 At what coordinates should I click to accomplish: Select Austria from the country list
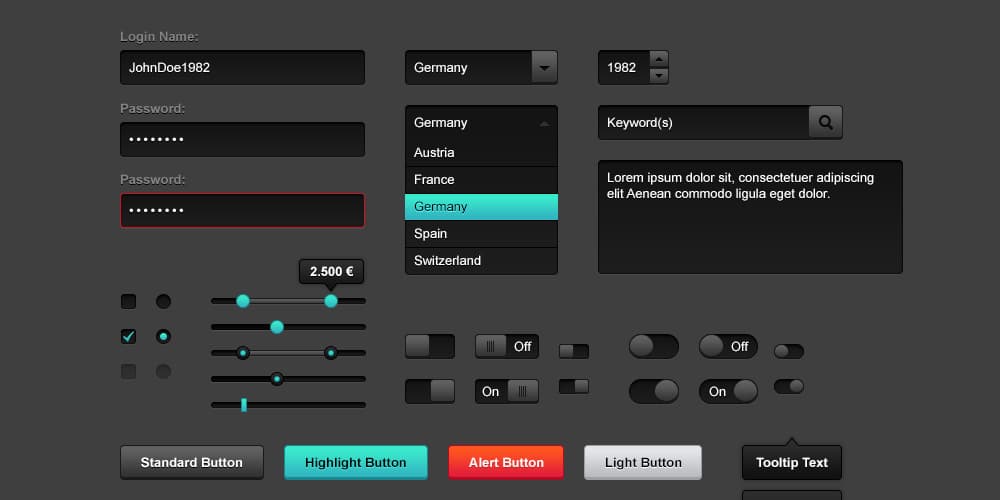pyautogui.click(x=482, y=152)
